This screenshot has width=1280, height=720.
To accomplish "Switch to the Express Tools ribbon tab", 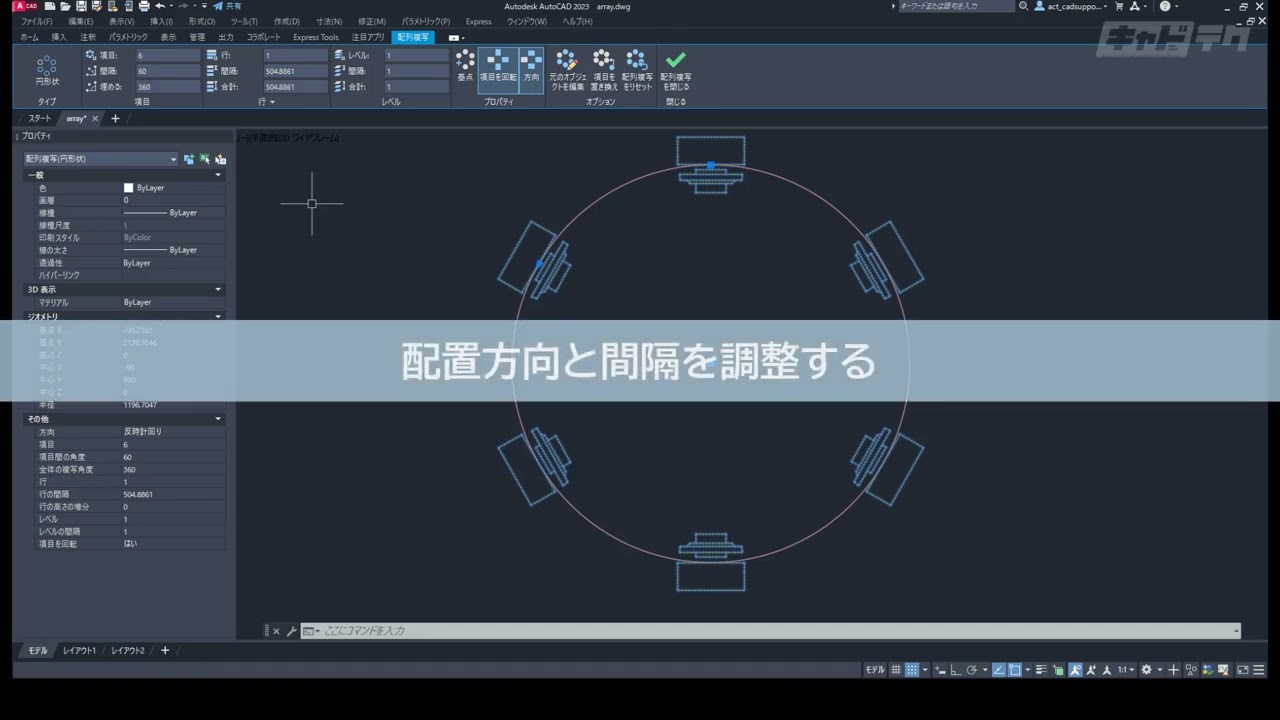I will (315, 37).
